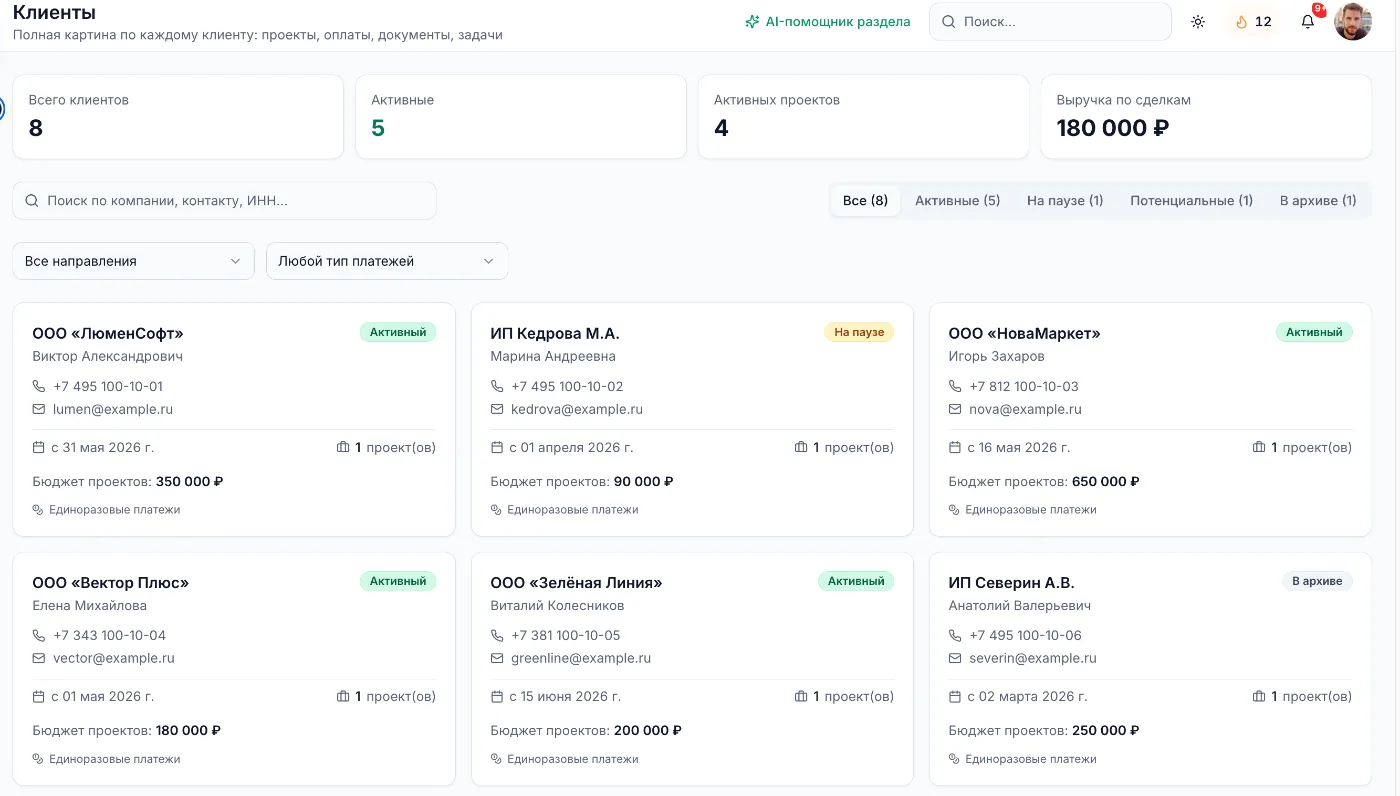1400x796 pixels.
Task: Click the payment link icon on the ЛюменСофт card
Action: pyautogui.click(x=39, y=510)
